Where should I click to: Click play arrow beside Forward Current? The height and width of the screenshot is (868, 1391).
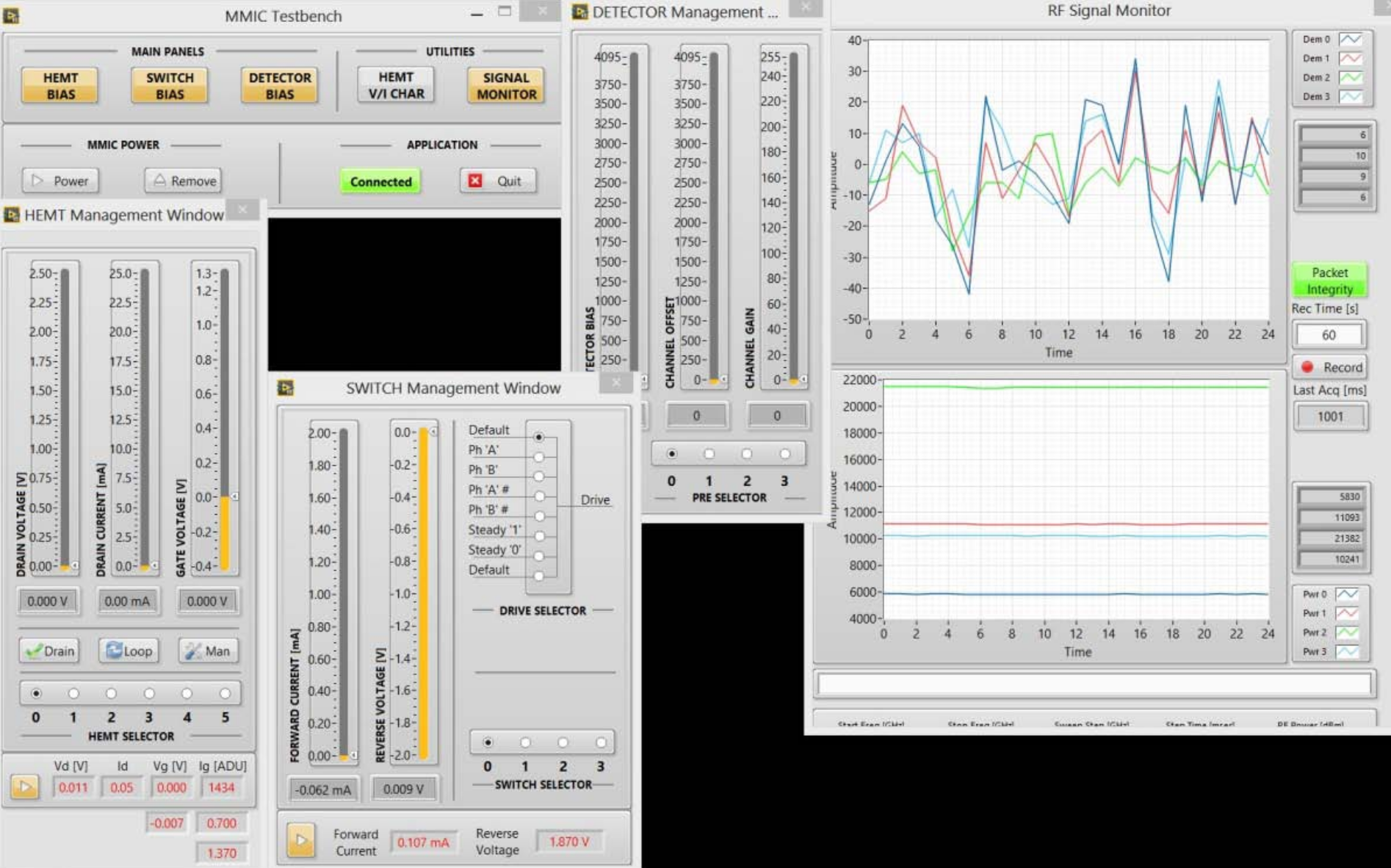coord(300,842)
